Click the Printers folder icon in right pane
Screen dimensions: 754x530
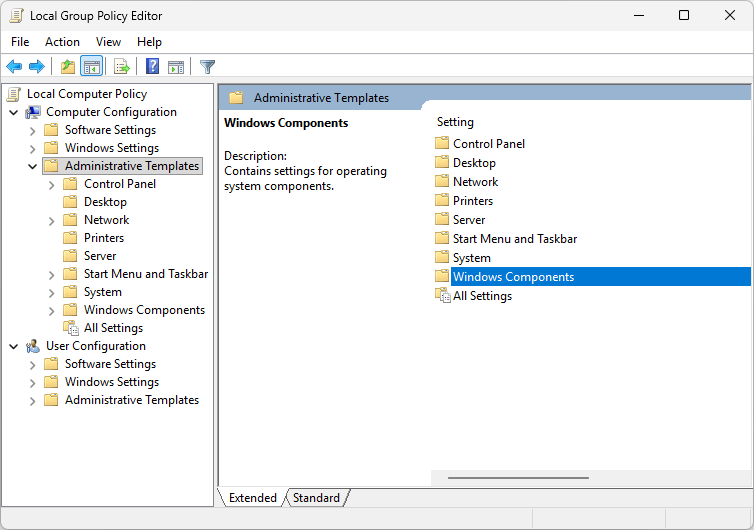[442, 200]
